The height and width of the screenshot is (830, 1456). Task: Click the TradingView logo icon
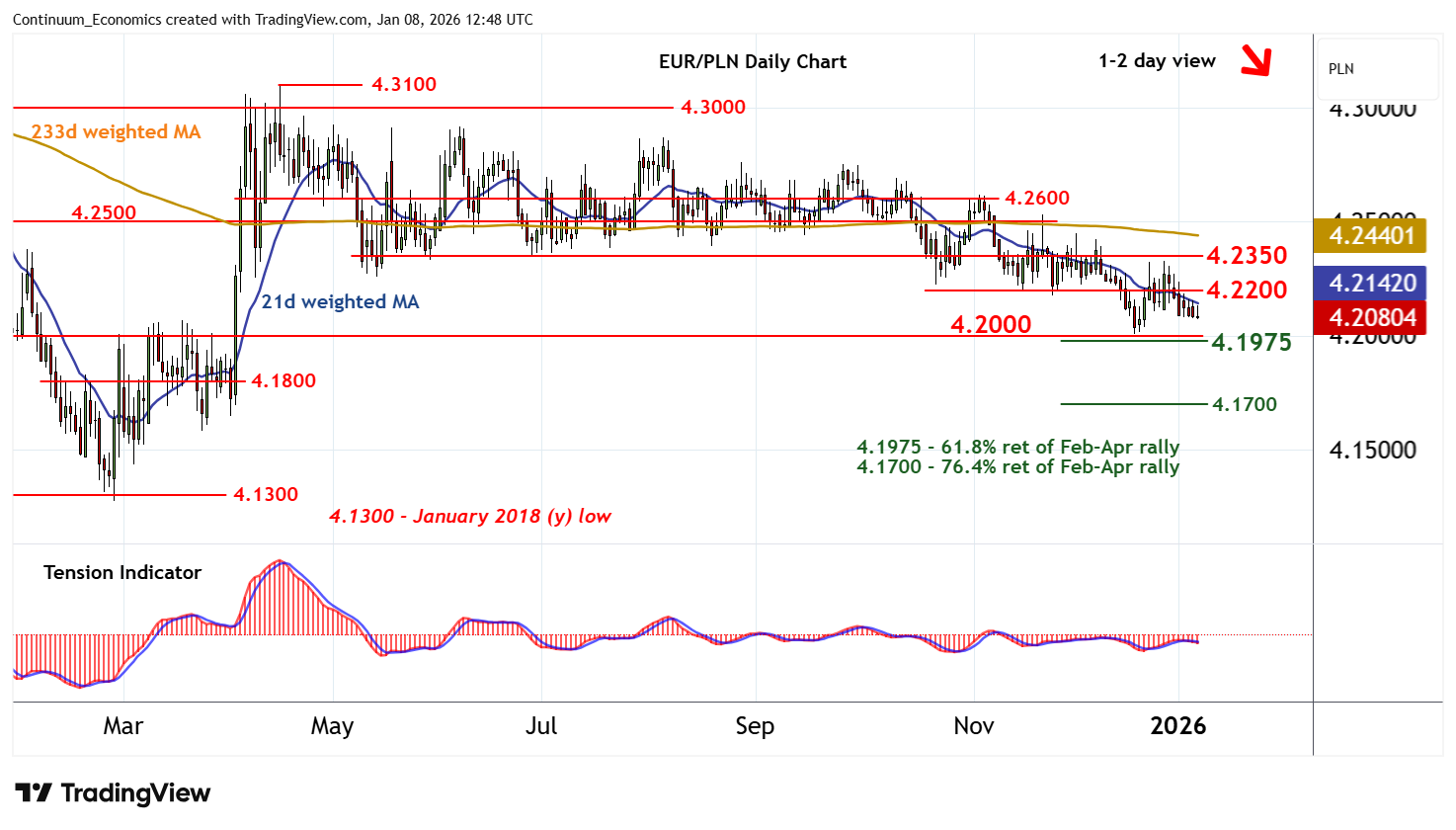coord(34,793)
